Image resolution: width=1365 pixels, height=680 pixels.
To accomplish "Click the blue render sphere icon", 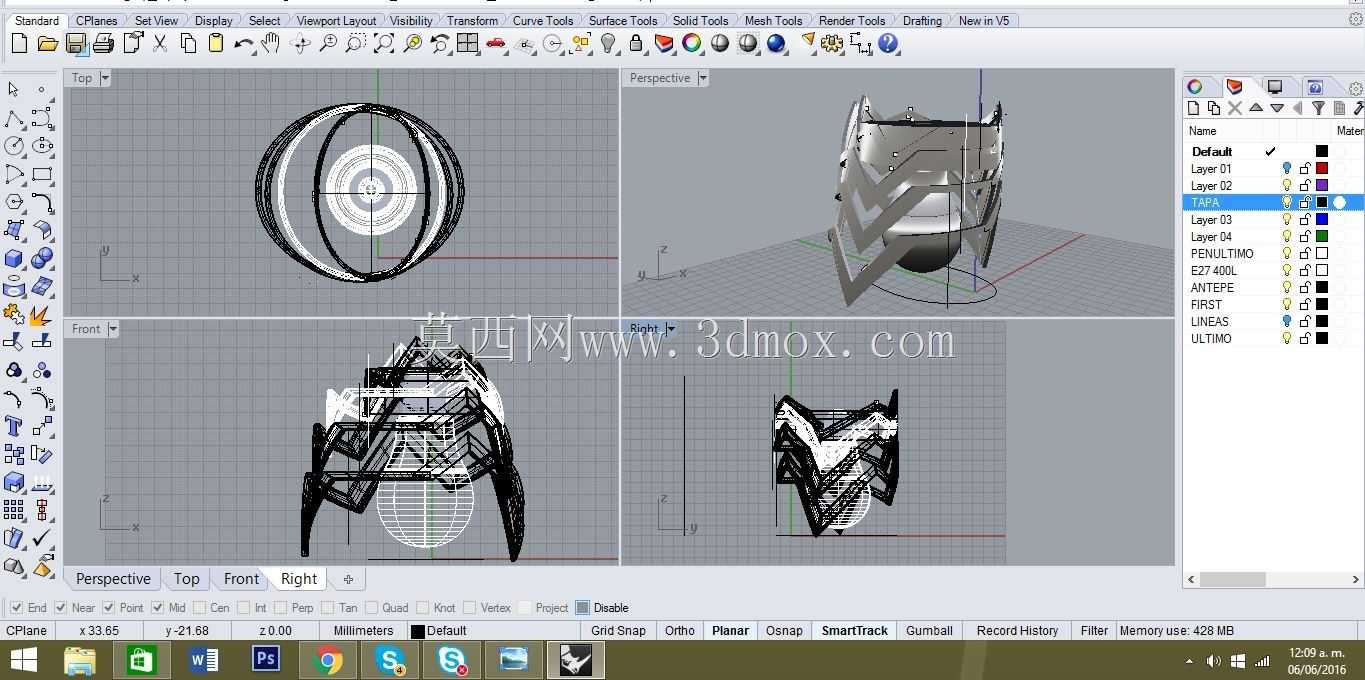I will 776,43.
